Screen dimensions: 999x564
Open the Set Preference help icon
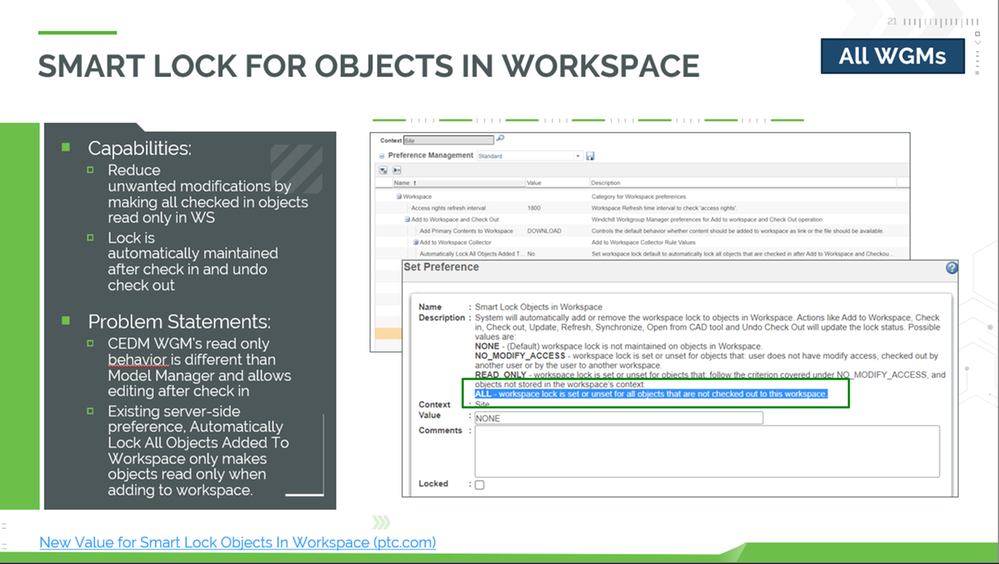952,268
